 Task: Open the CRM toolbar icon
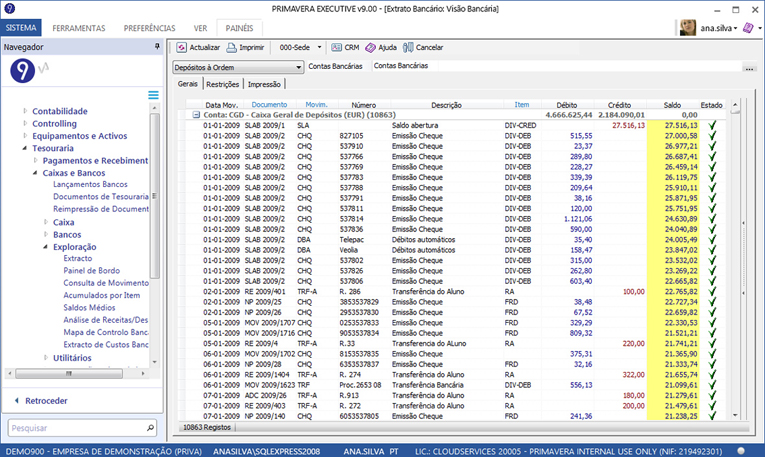(x=337, y=47)
